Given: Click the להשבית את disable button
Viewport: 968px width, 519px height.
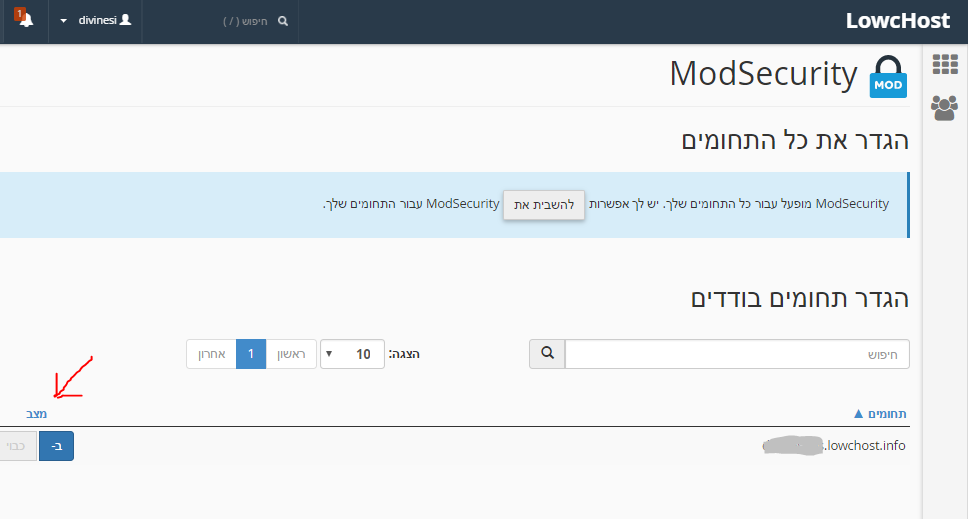Looking at the screenshot, I should [x=544, y=205].
